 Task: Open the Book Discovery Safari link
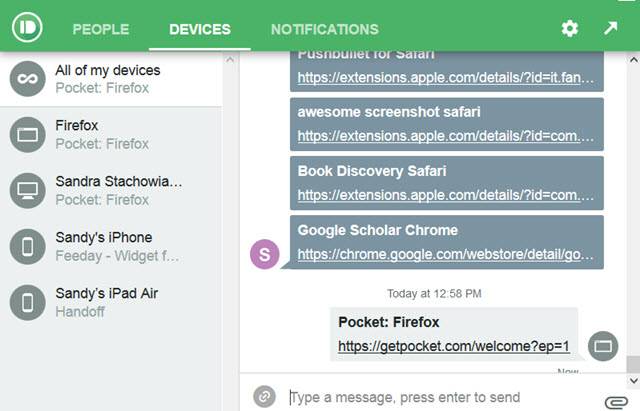(446, 194)
